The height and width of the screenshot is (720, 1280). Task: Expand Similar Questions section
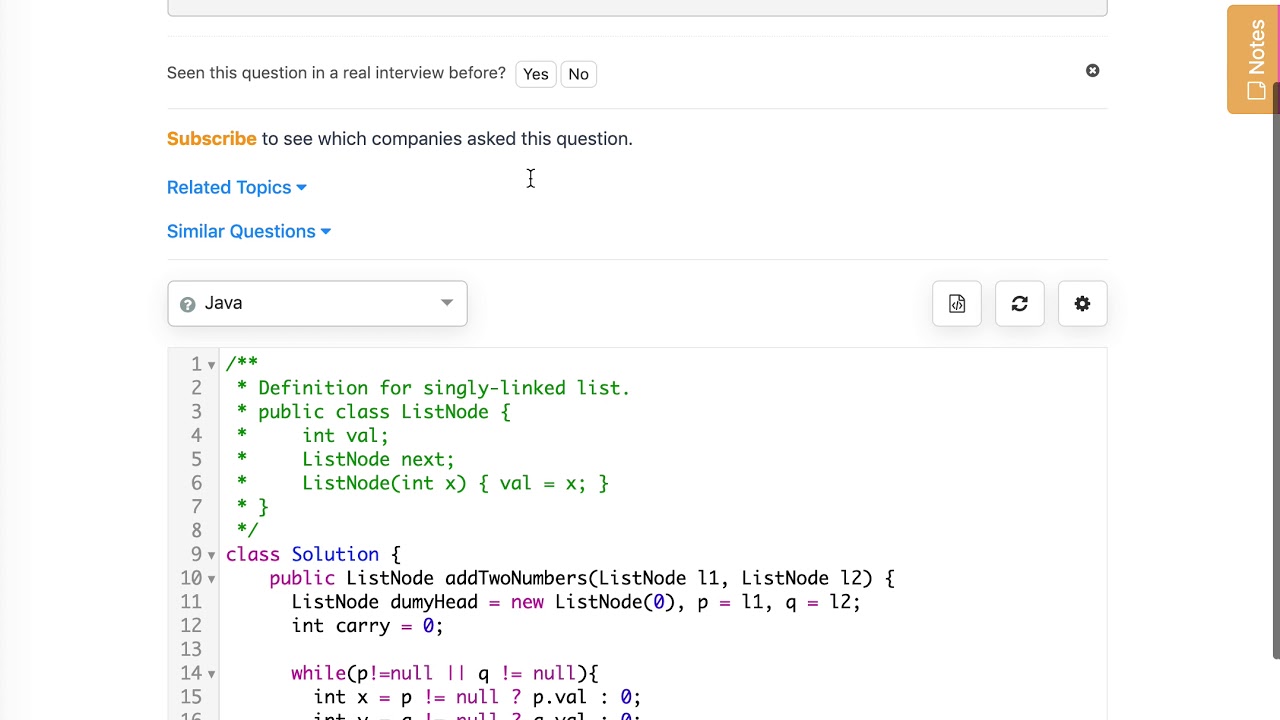click(249, 231)
